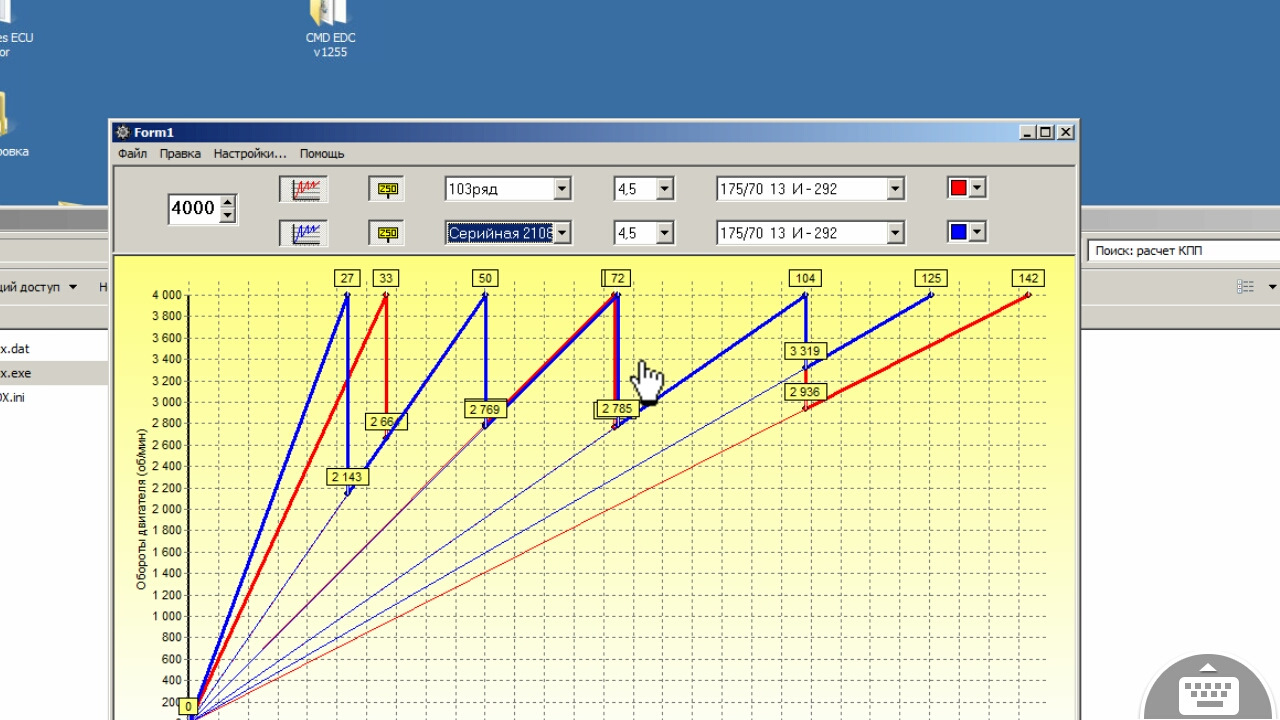Screen dimensions: 1280x720
Task: Click the red color swatch
Action: [958, 188]
